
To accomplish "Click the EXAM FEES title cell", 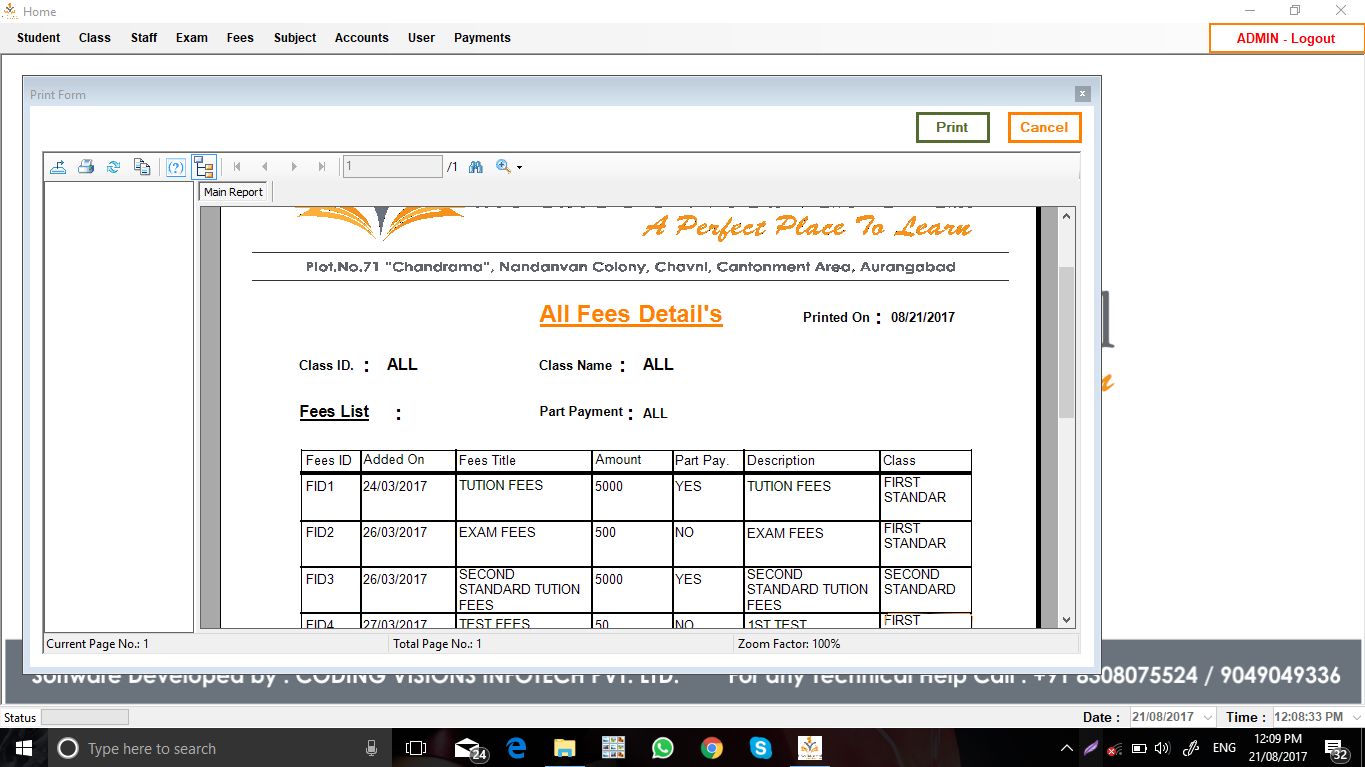I will pyautogui.click(x=523, y=544).
